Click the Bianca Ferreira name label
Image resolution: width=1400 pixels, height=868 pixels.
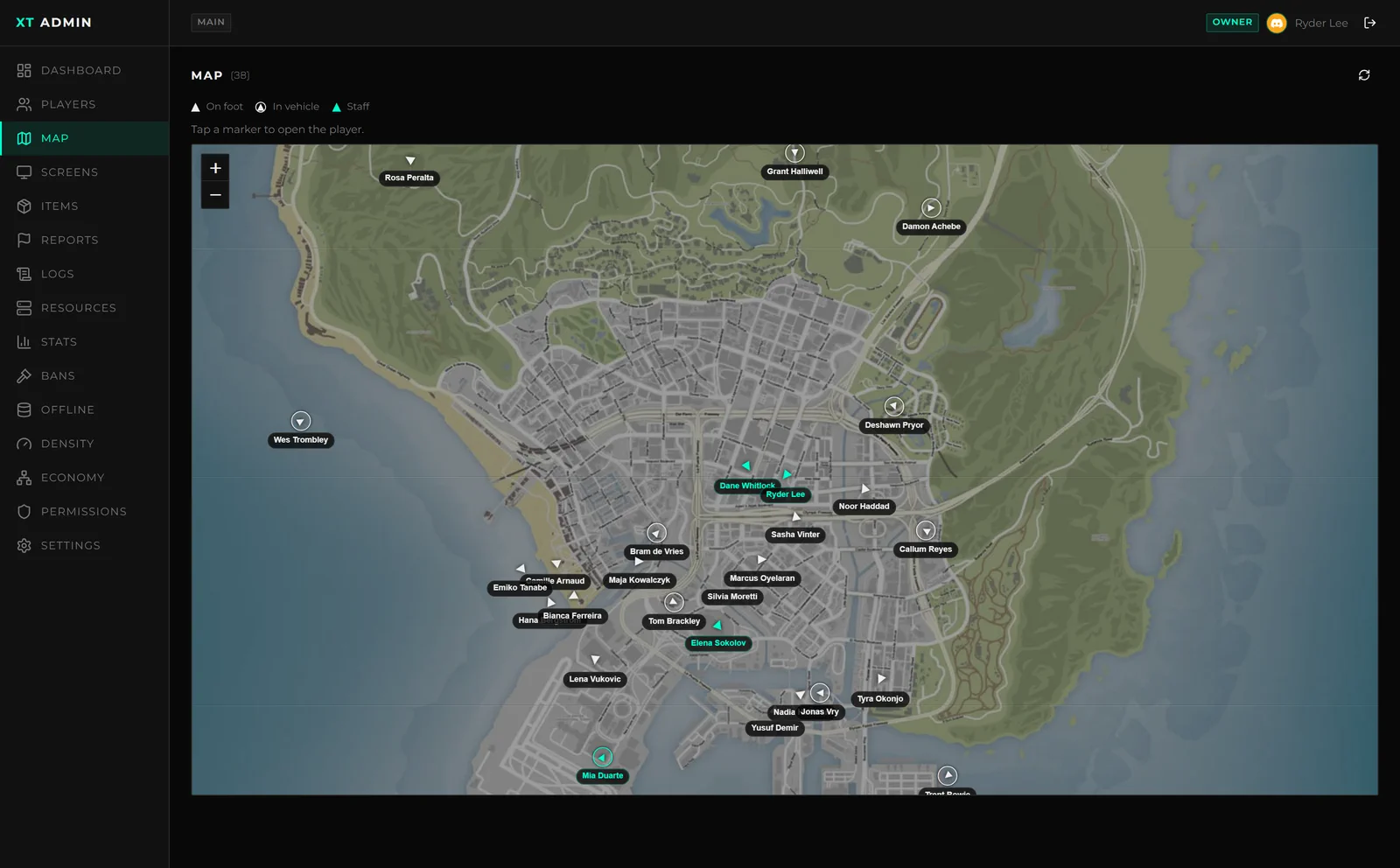572,616
